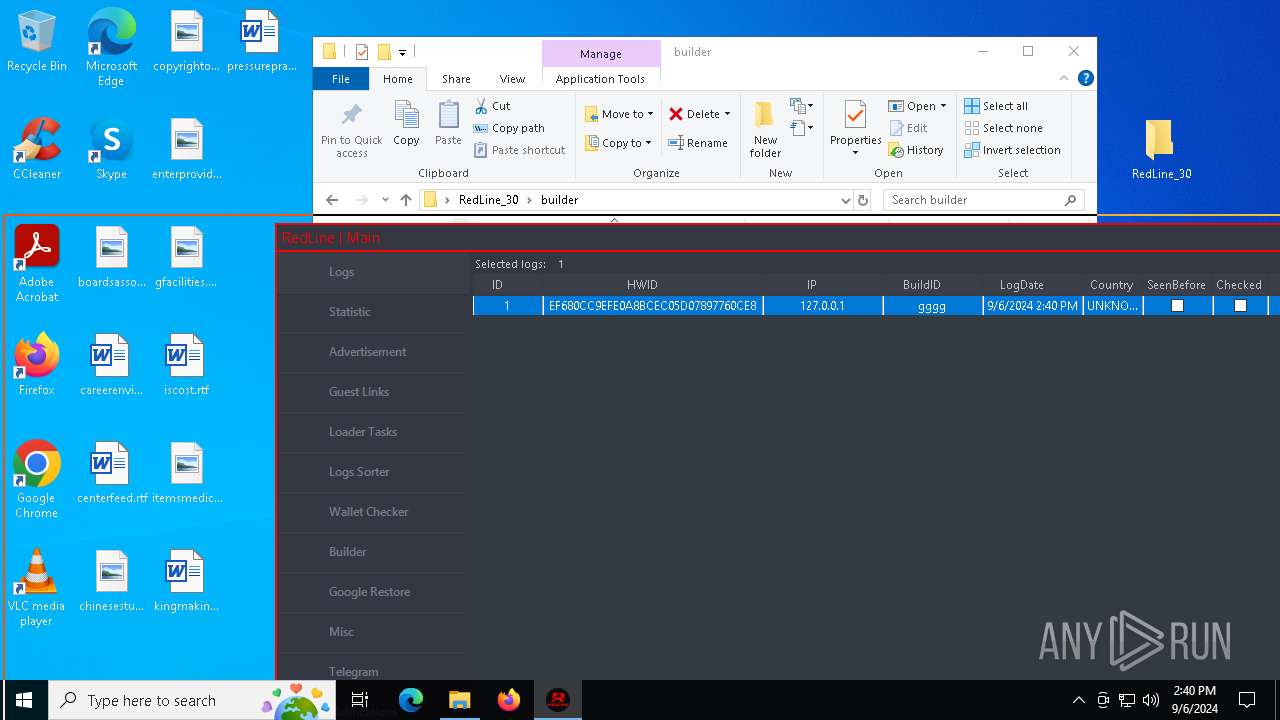Switch to the View ribbon tab
The height and width of the screenshot is (720, 1280).
coord(512,79)
